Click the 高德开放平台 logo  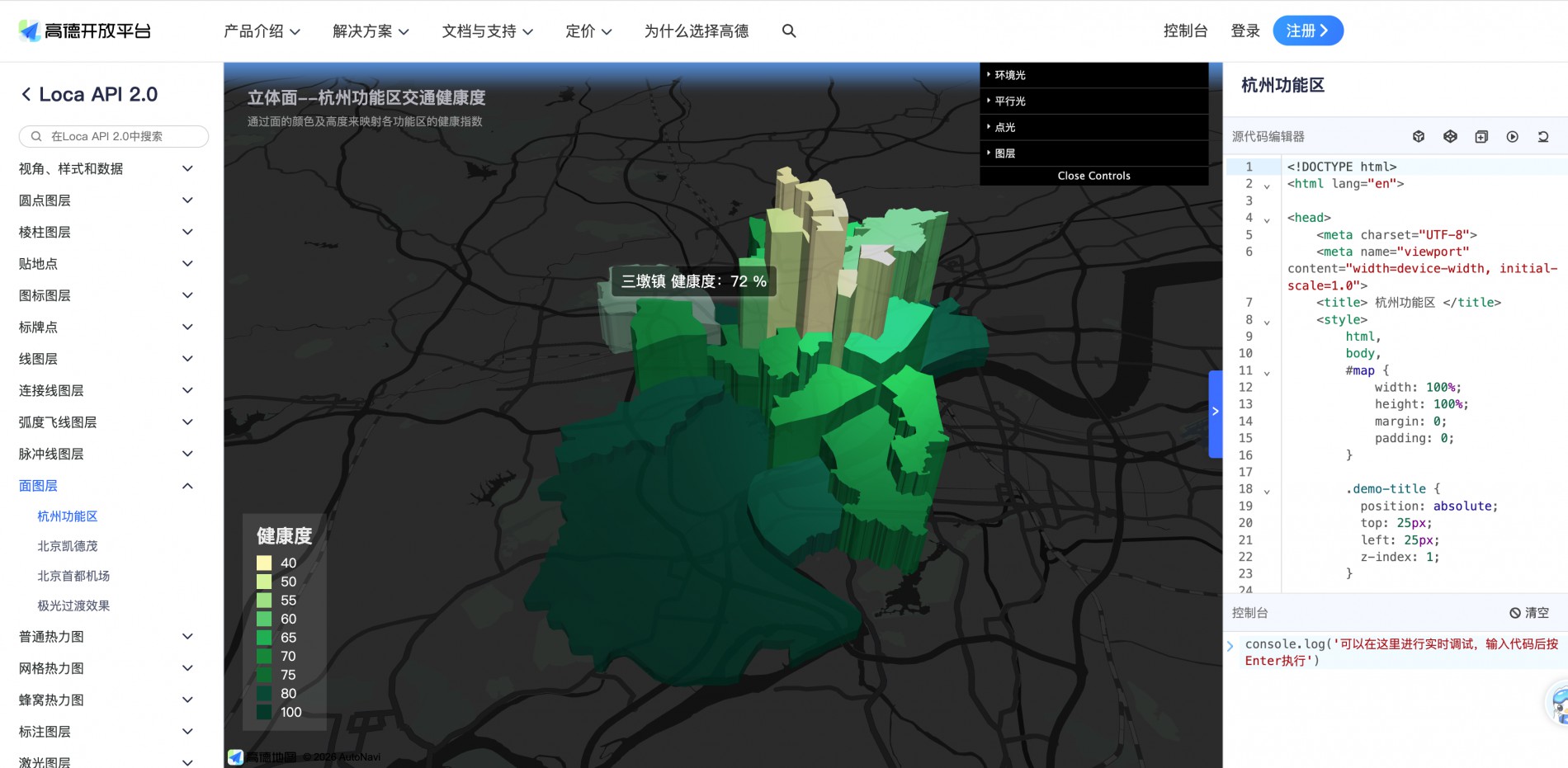pyautogui.click(x=85, y=31)
